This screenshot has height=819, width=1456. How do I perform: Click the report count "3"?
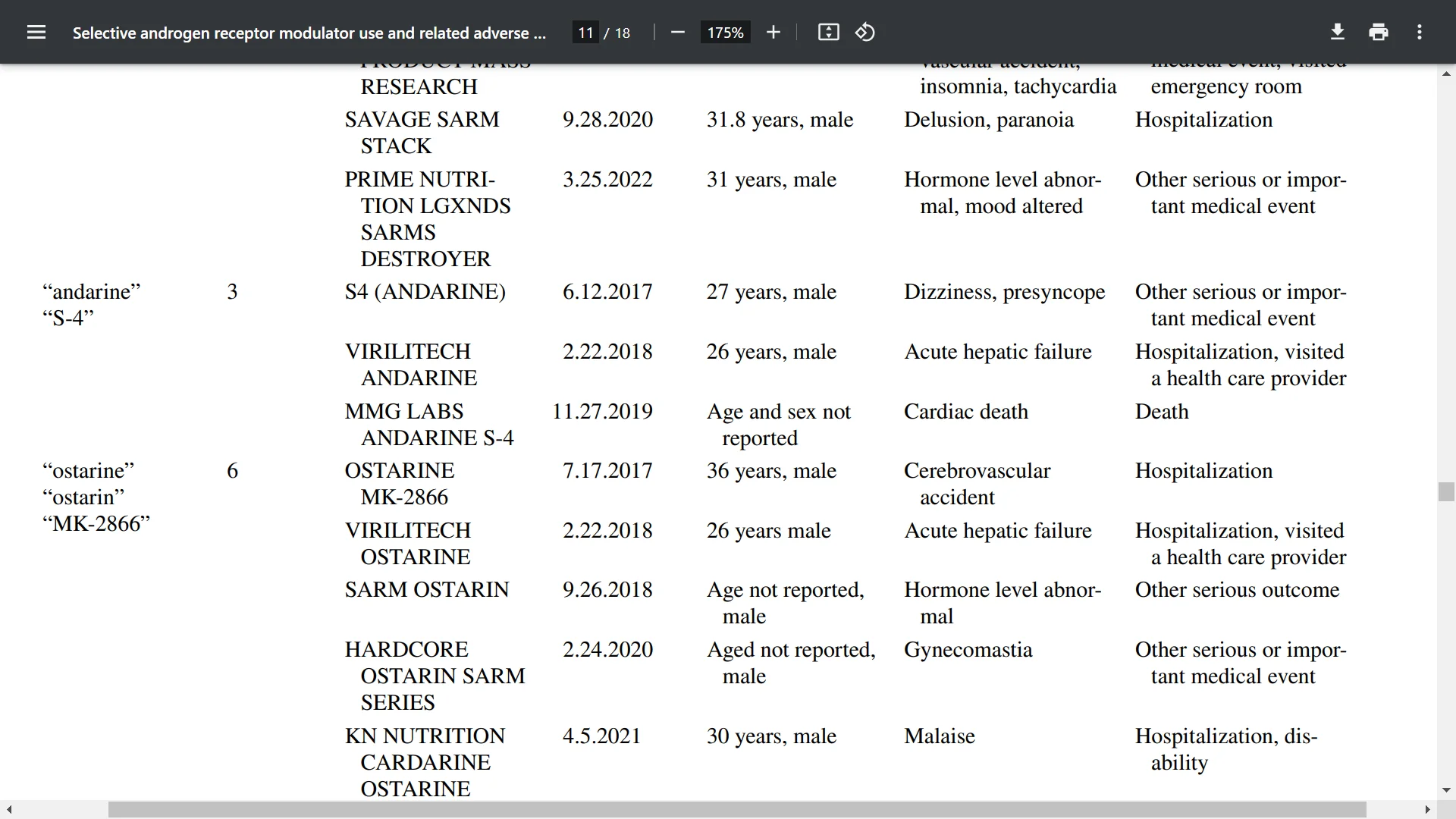tap(232, 292)
